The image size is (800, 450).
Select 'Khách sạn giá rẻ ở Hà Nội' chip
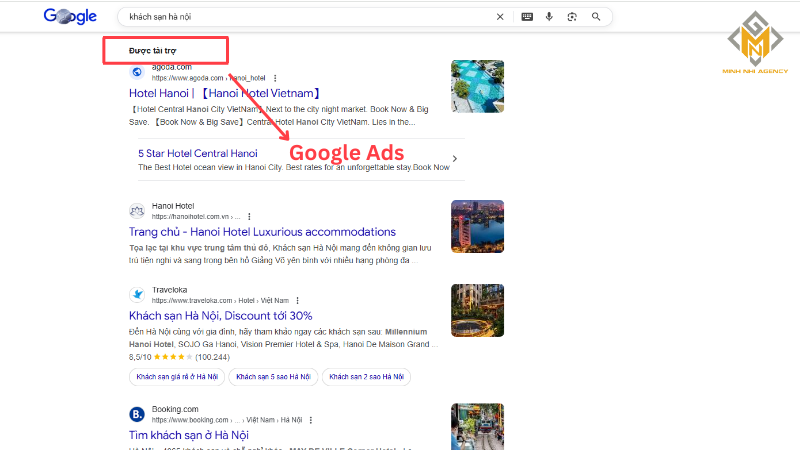pyautogui.click(x=177, y=377)
